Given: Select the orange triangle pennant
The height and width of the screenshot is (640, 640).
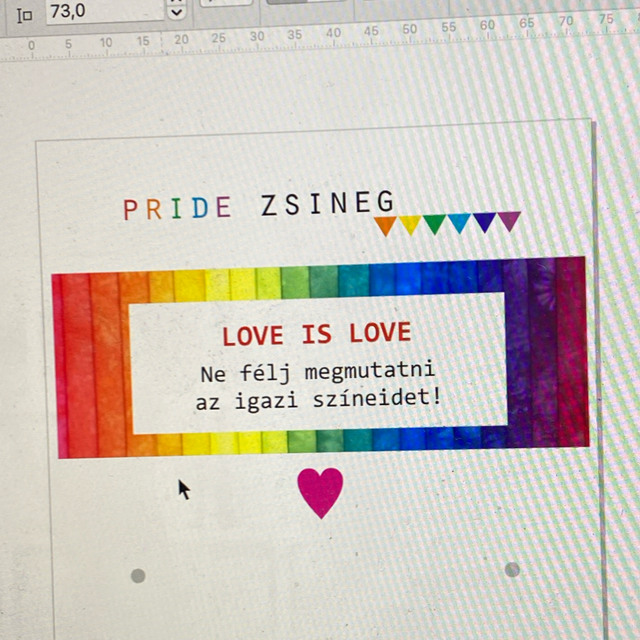Looking at the screenshot, I should [385, 226].
